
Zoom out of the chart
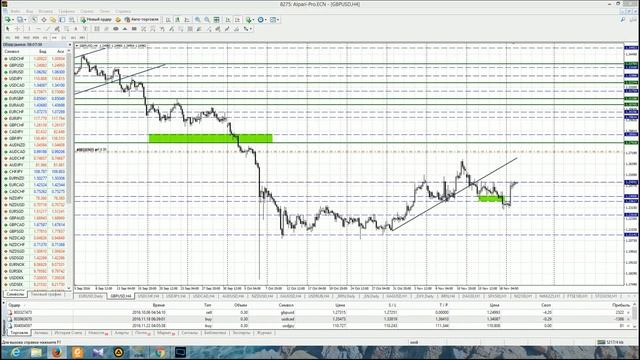[x=207, y=20]
